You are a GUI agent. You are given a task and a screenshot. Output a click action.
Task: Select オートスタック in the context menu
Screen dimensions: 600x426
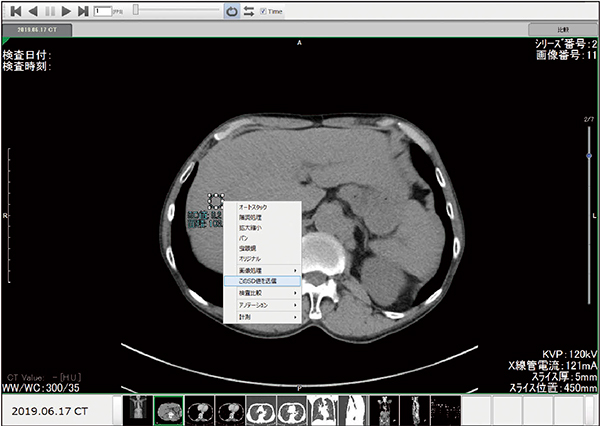(x=261, y=205)
